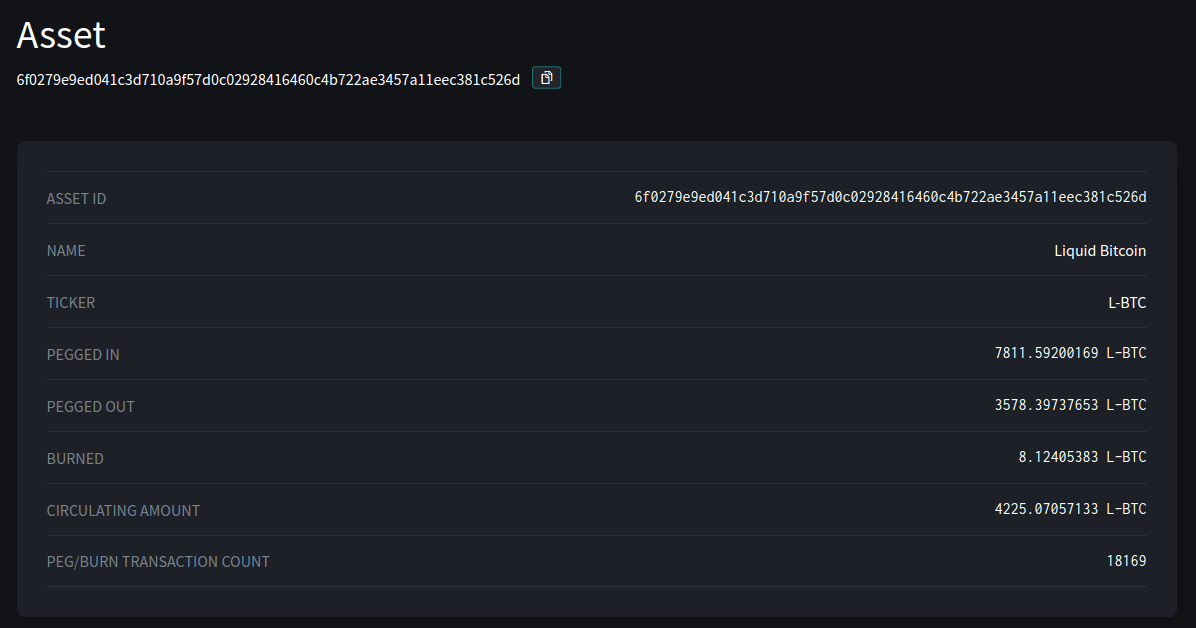
Task: Click the PEG/BURN TRANSACTION COUNT label
Action: point(158,562)
